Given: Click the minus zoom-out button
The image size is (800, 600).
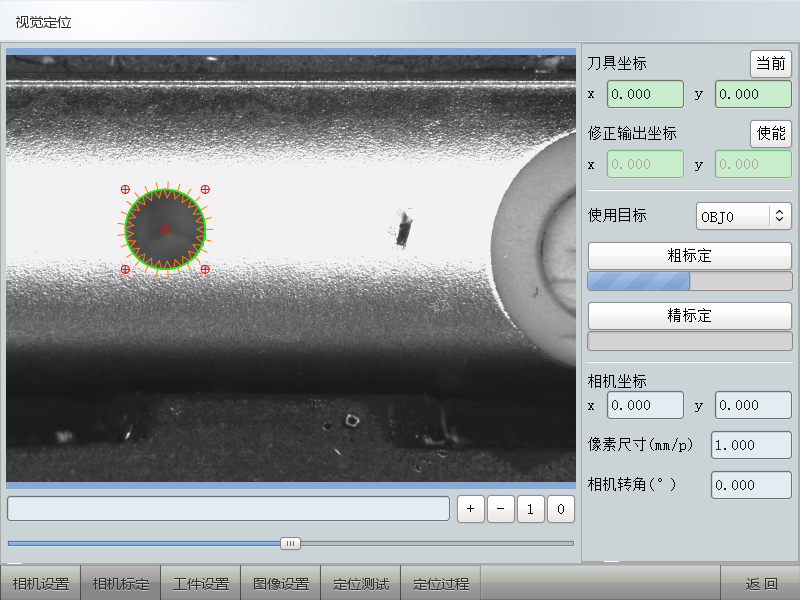Looking at the screenshot, I should [501, 509].
